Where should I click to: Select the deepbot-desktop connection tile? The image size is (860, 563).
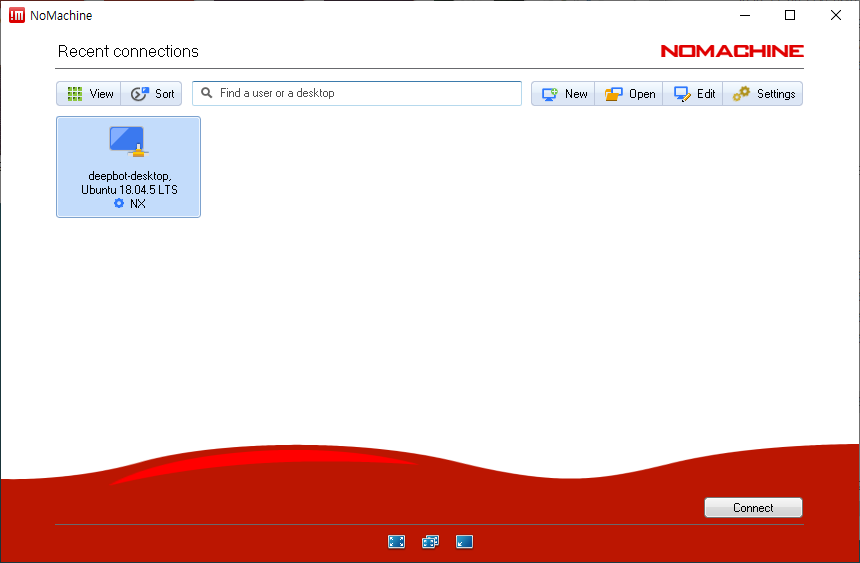(x=128, y=167)
